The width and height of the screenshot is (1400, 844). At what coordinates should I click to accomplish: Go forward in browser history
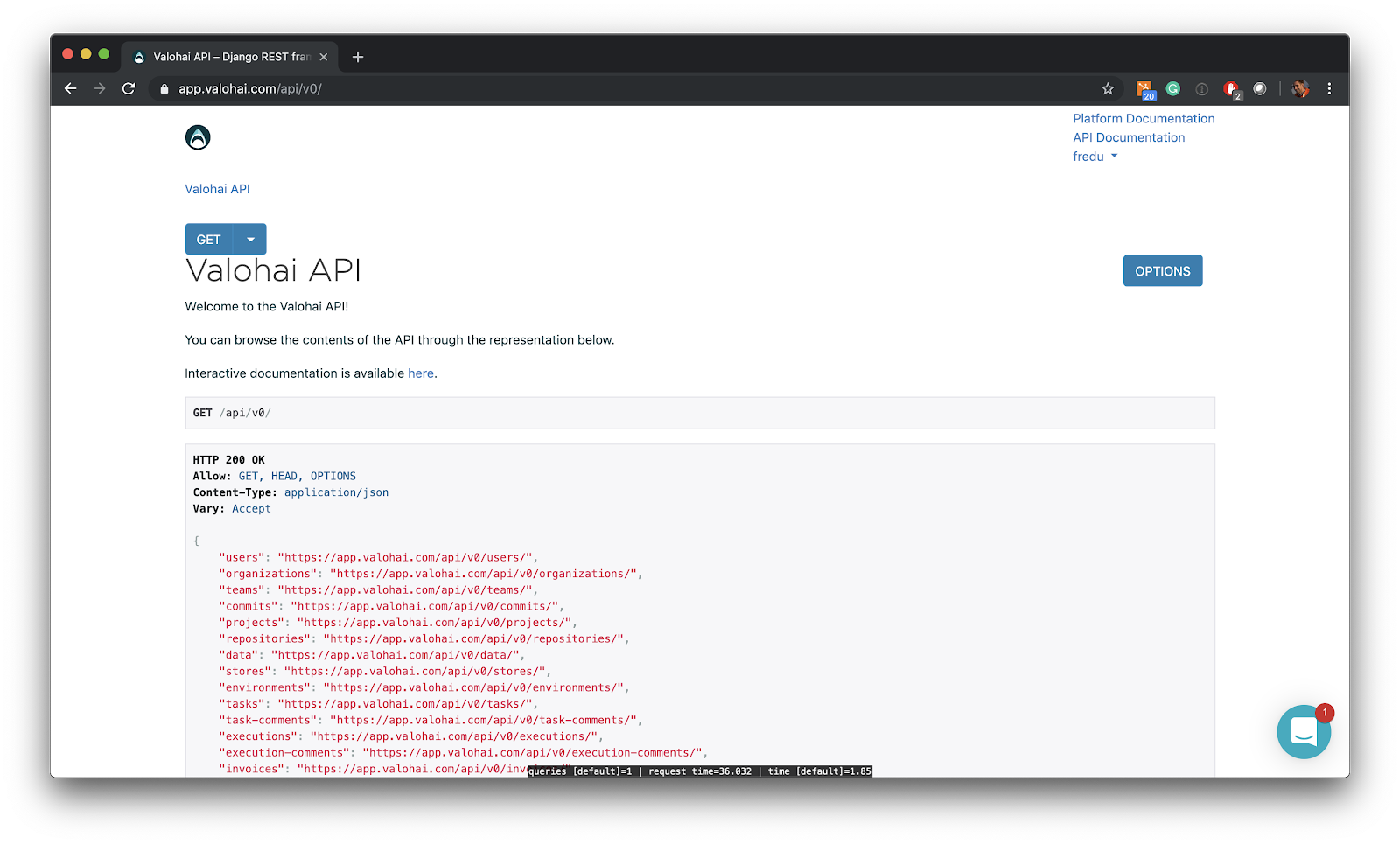pos(100,88)
